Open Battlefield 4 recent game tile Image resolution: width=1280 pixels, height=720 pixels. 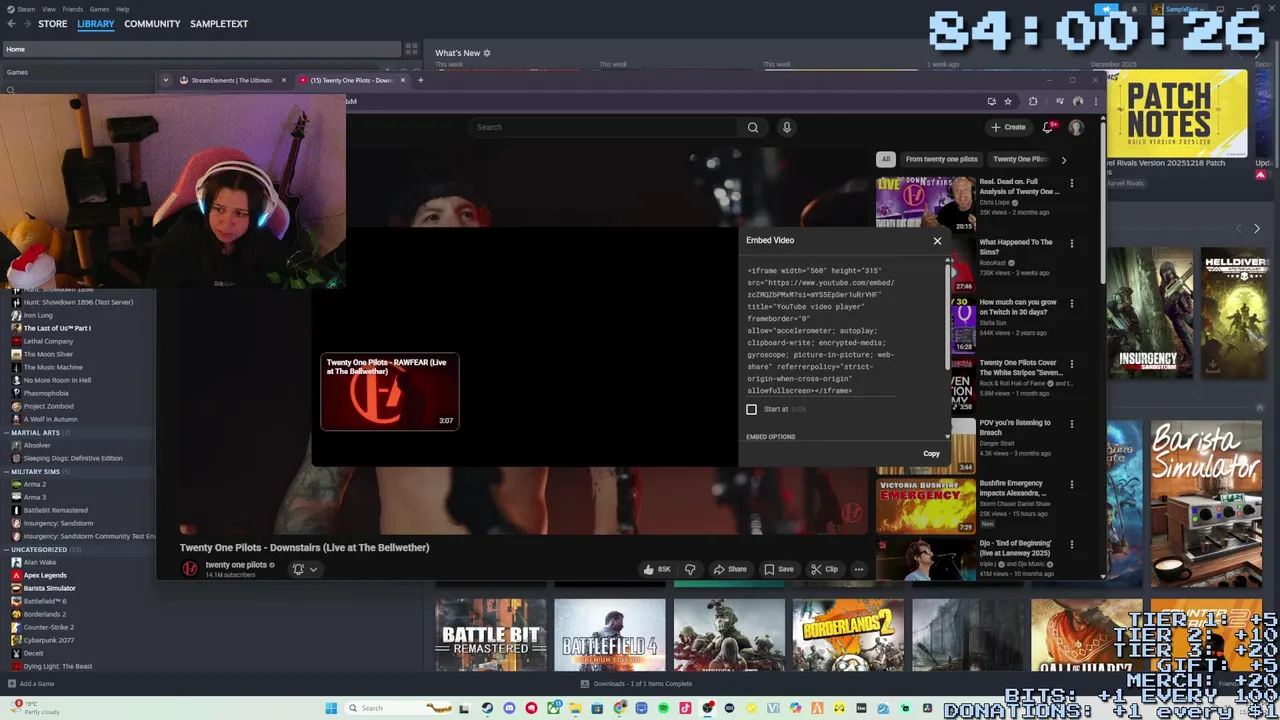click(609, 636)
